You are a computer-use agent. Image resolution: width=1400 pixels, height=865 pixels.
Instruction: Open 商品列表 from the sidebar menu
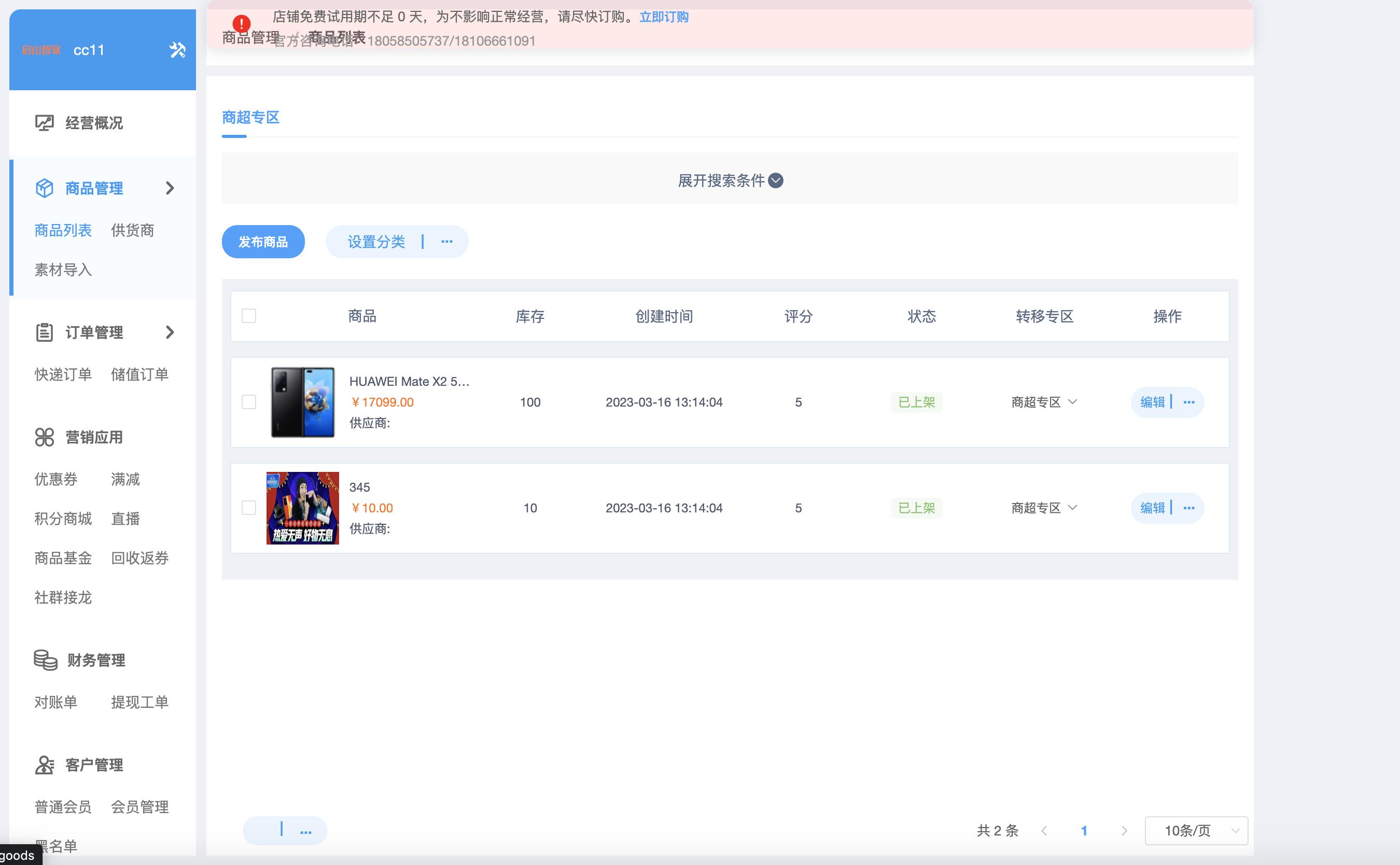(62, 230)
